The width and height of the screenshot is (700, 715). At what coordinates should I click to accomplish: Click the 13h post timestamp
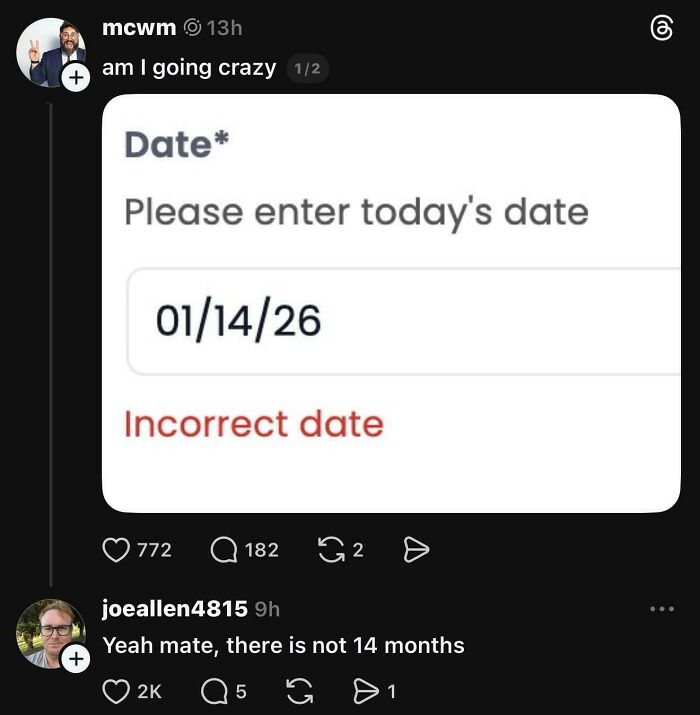[x=224, y=28]
